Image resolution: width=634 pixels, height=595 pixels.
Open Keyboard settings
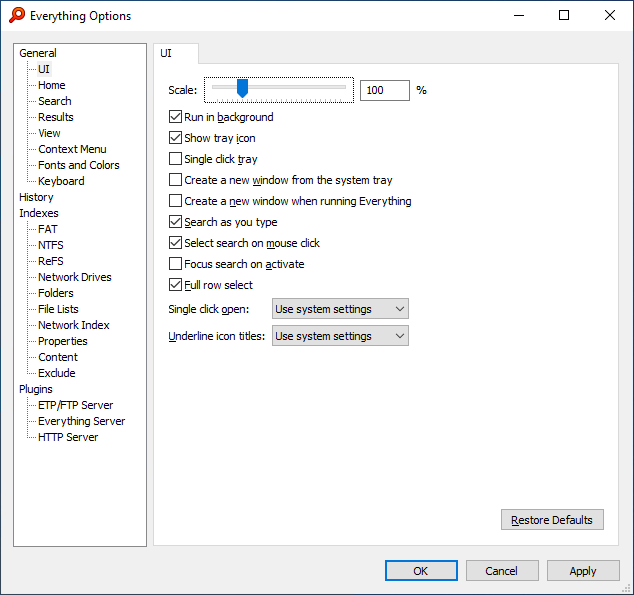point(61,181)
